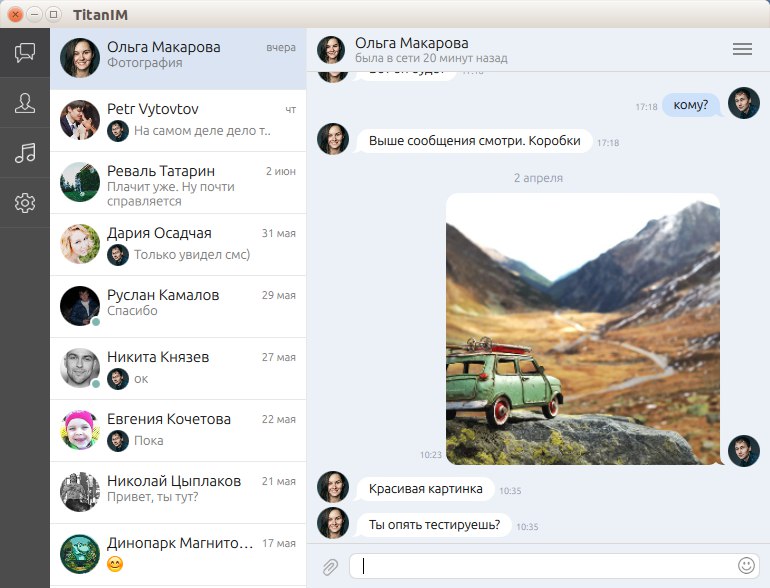Click the 10:23 timestamp beside photo

(x=431, y=455)
